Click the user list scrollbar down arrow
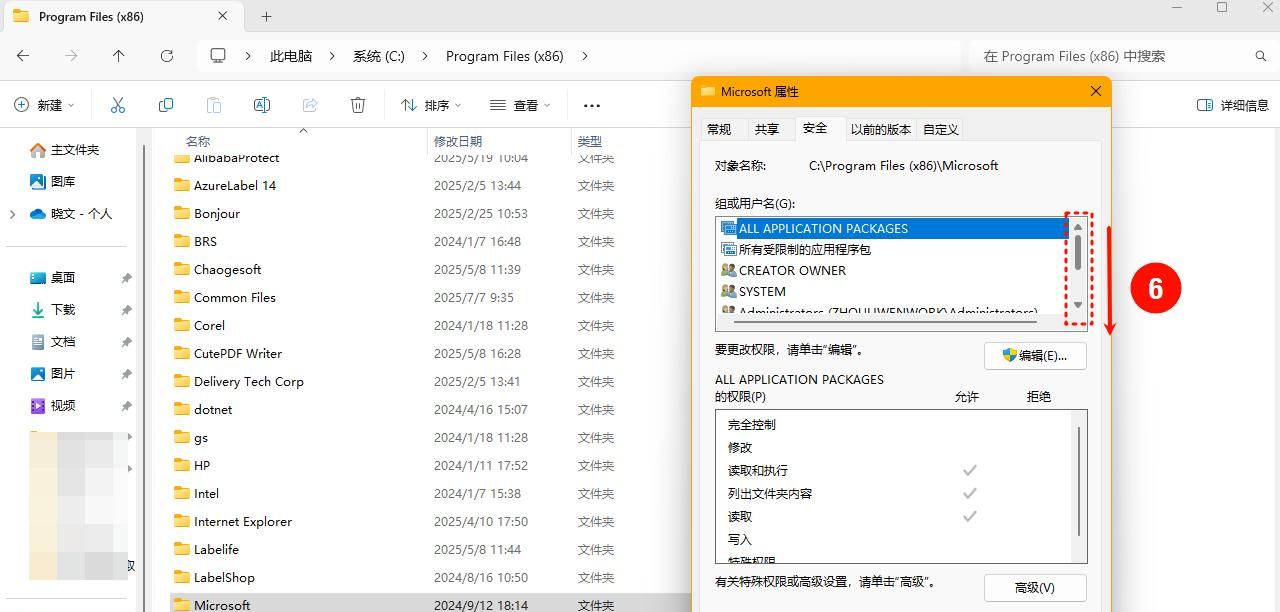The image size is (1280, 612). click(x=1078, y=305)
